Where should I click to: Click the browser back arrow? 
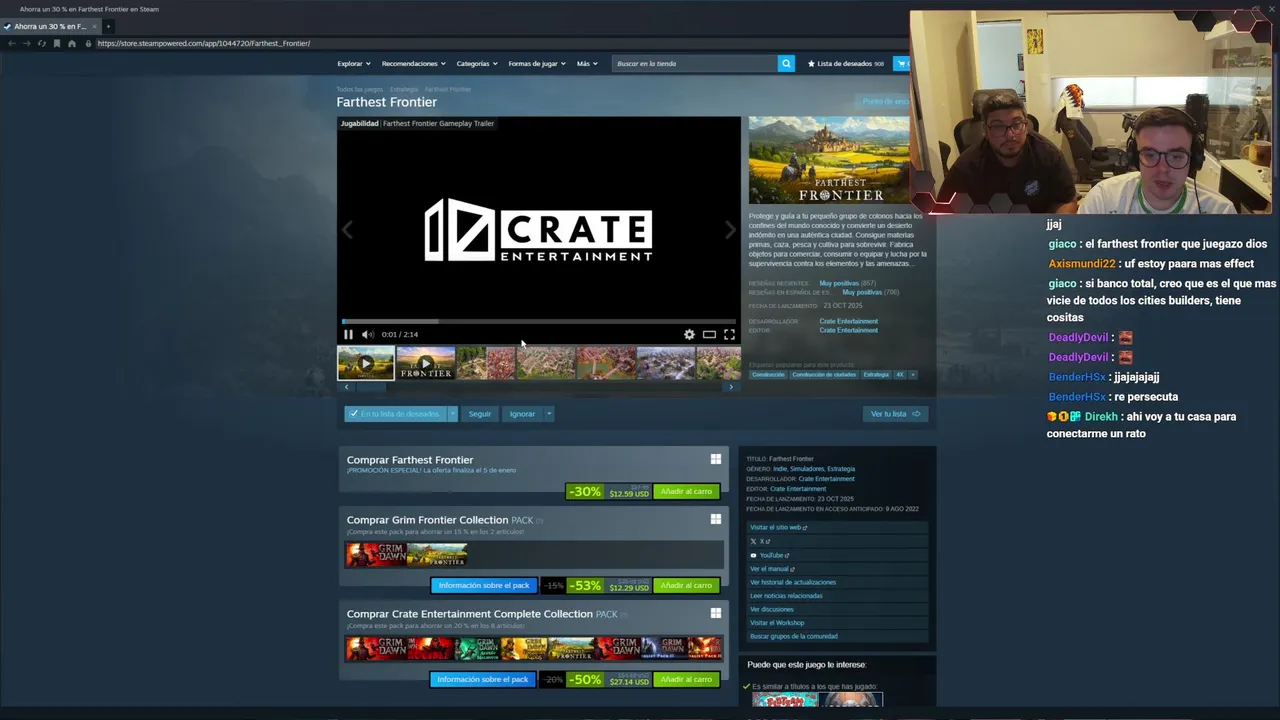click(x=11, y=43)
